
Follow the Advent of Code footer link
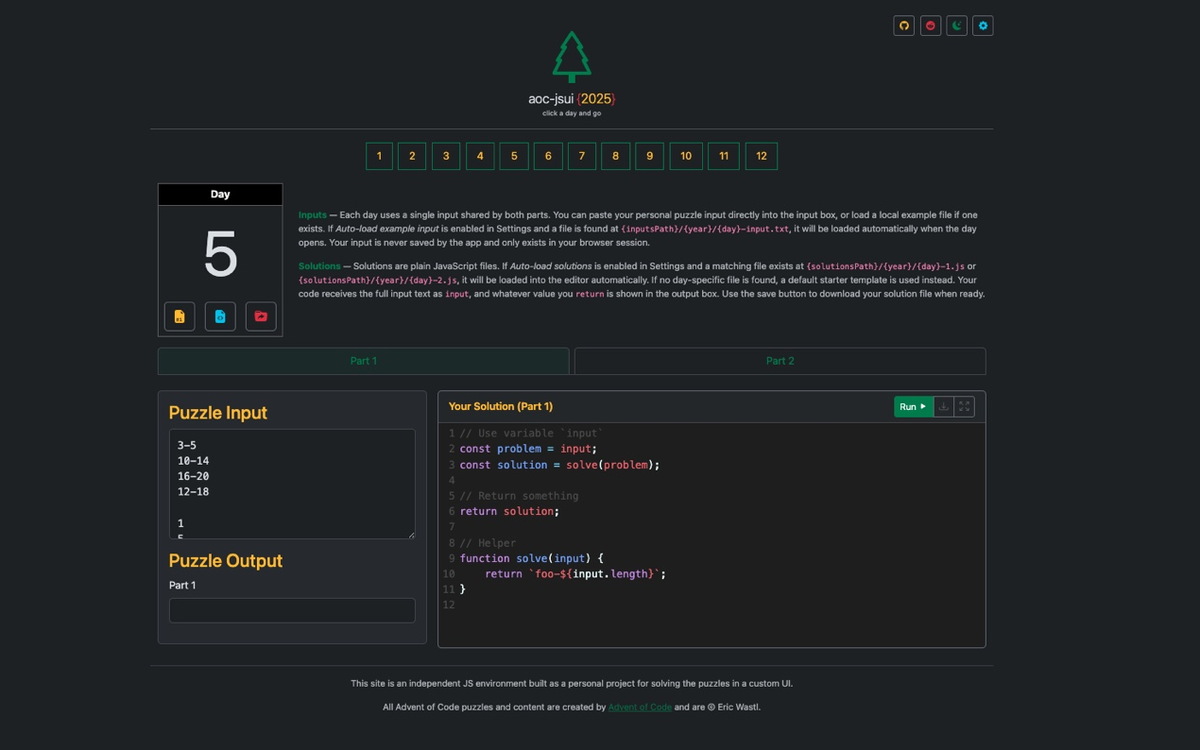point(640,706)
